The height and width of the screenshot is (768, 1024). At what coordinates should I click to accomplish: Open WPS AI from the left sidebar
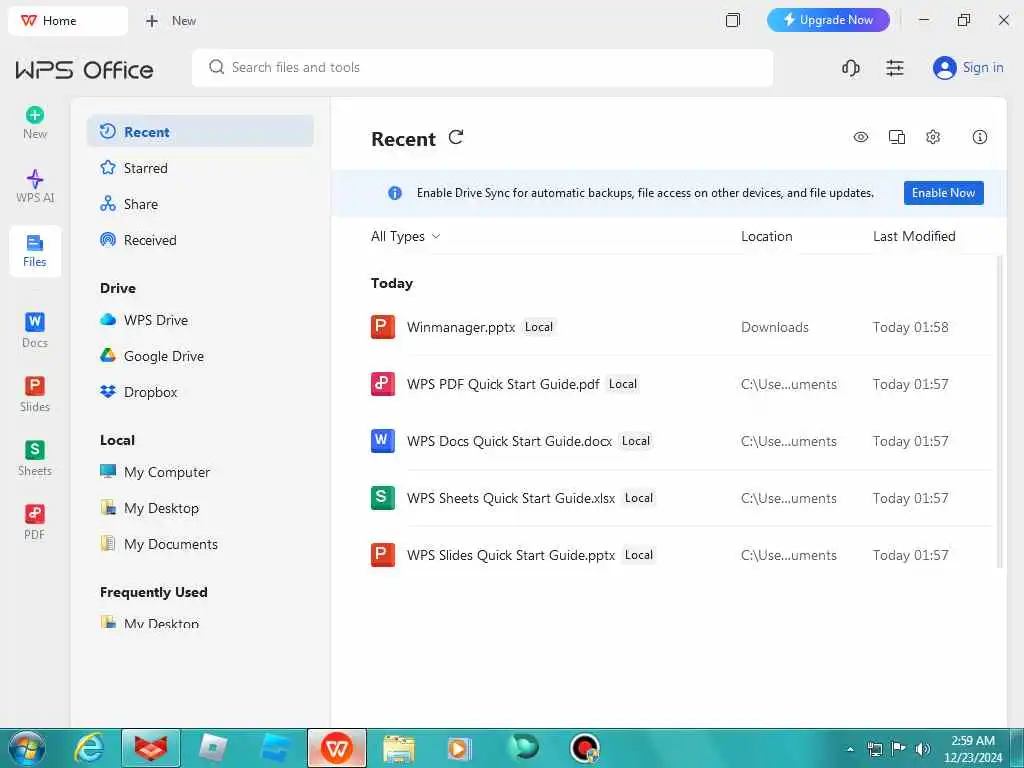tap(35, 186)
